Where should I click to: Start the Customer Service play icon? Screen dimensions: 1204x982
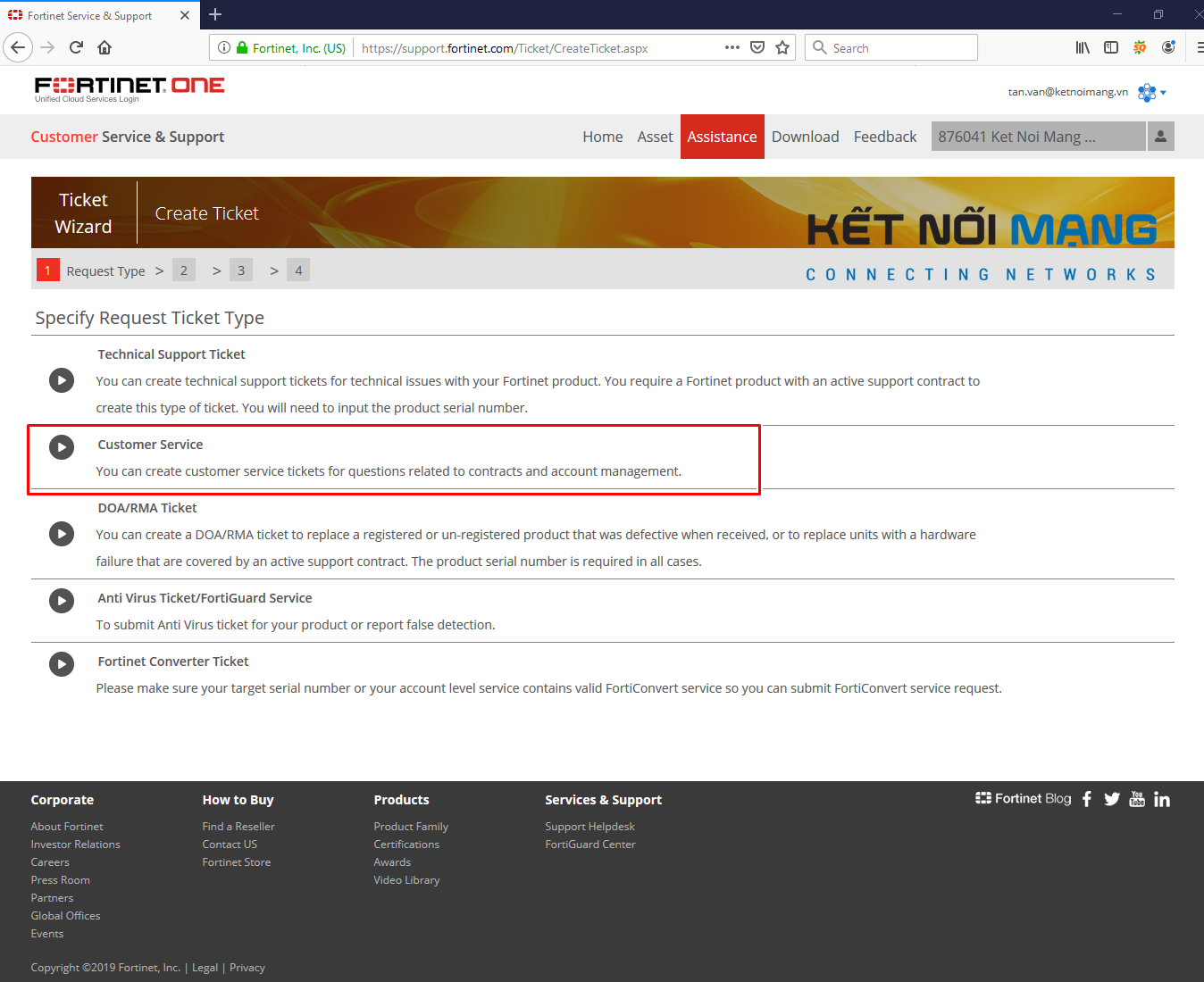(x=62, y=446)
